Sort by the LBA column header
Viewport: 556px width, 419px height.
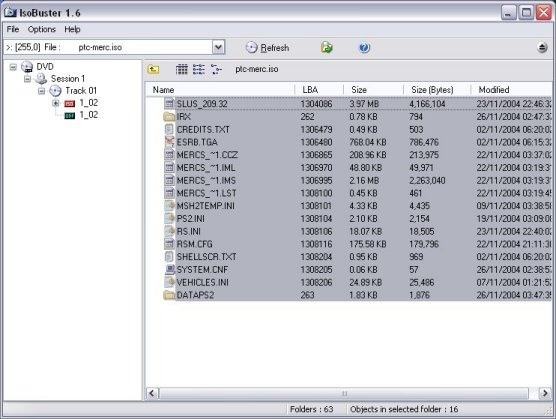319,90
